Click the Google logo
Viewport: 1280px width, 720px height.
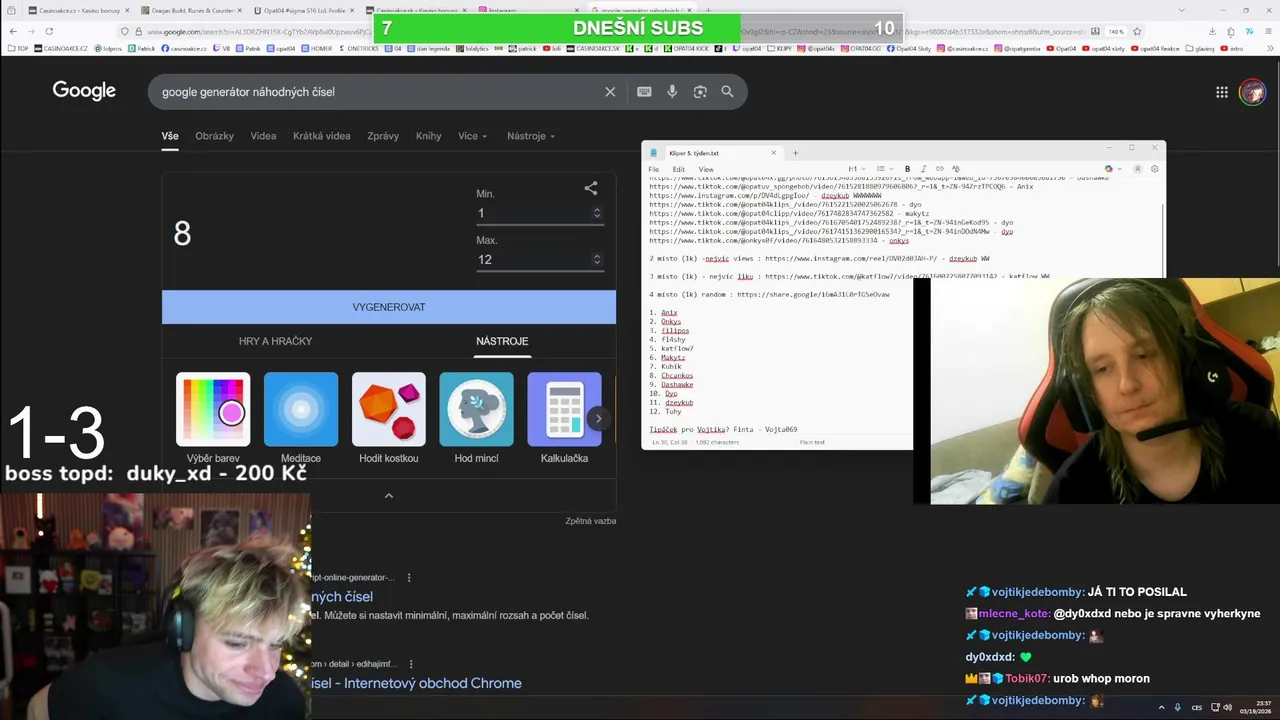(84, 91)
